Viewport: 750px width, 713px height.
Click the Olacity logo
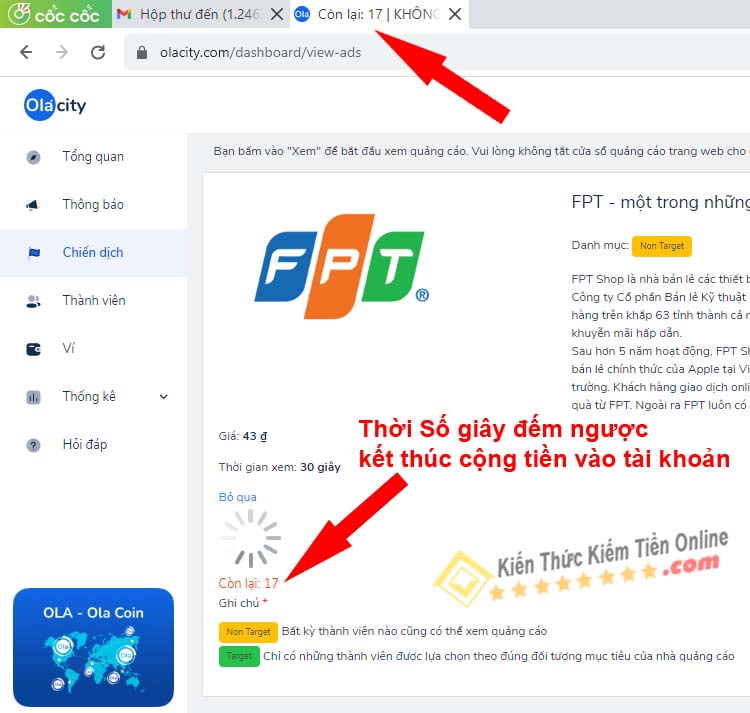pyautogui.click(x=55, y=105)
